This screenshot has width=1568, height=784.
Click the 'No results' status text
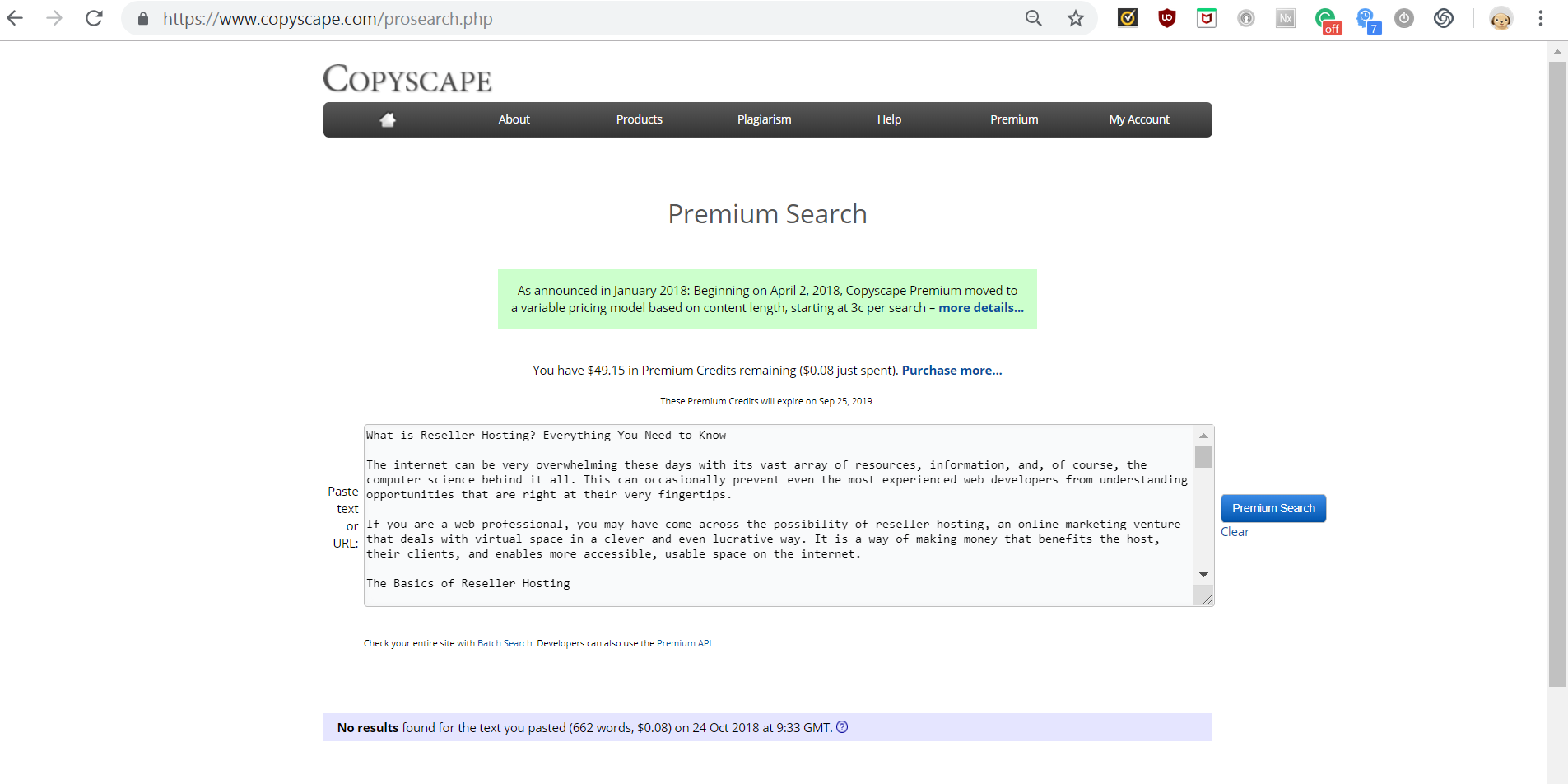coord(368,728)
